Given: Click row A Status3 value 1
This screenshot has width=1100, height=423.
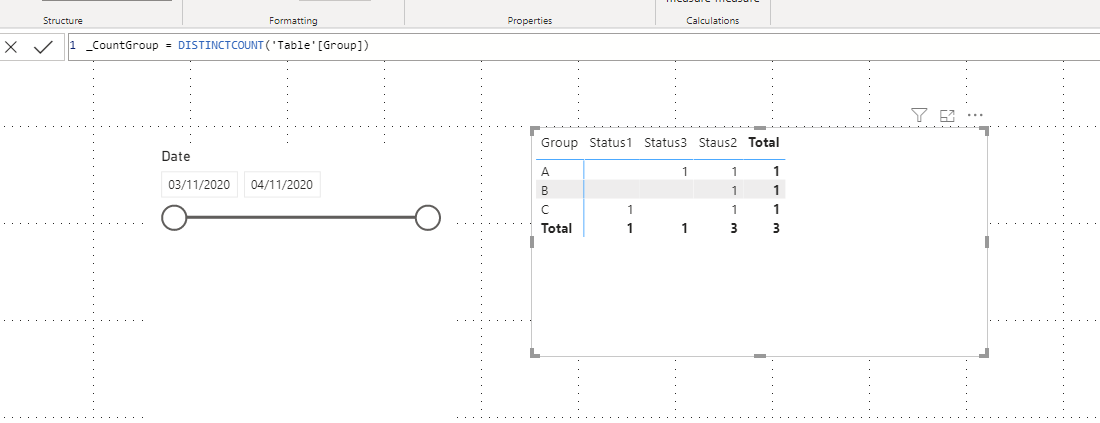Looking at the screenshot, I should point(684,171).
